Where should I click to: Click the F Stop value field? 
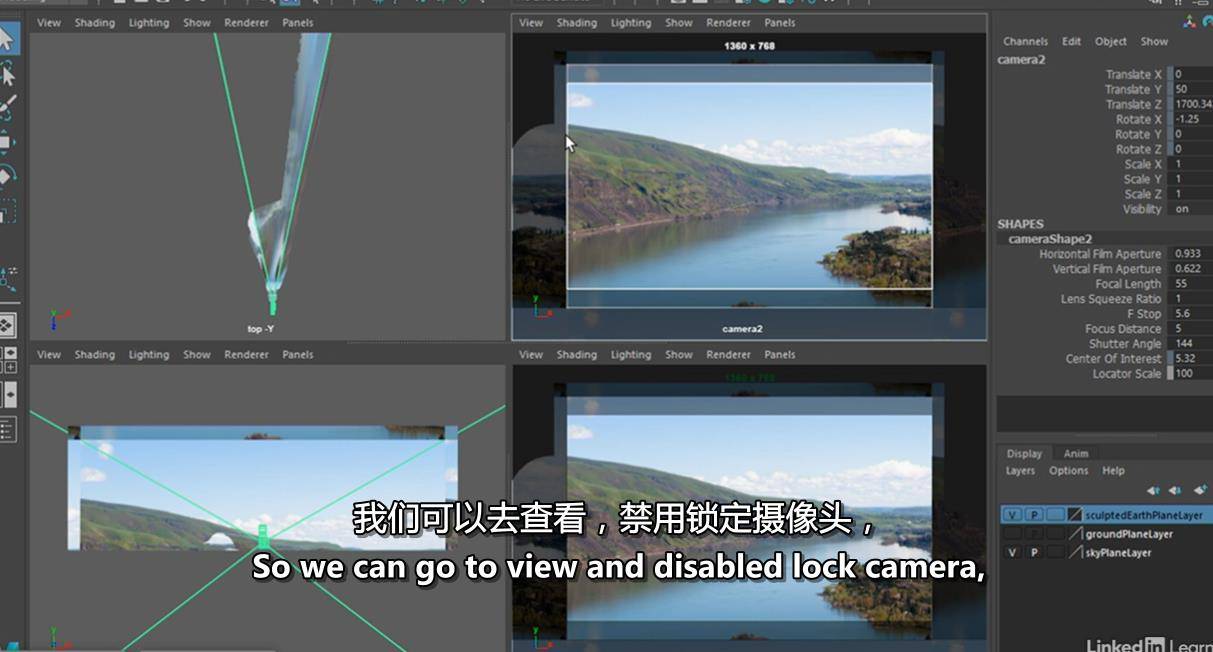click(1193, 314)
